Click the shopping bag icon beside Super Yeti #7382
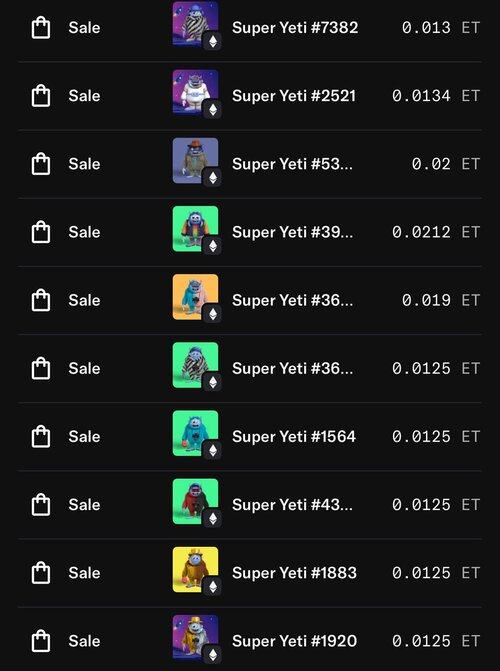 pyautogui.click(x=41, y=28)
